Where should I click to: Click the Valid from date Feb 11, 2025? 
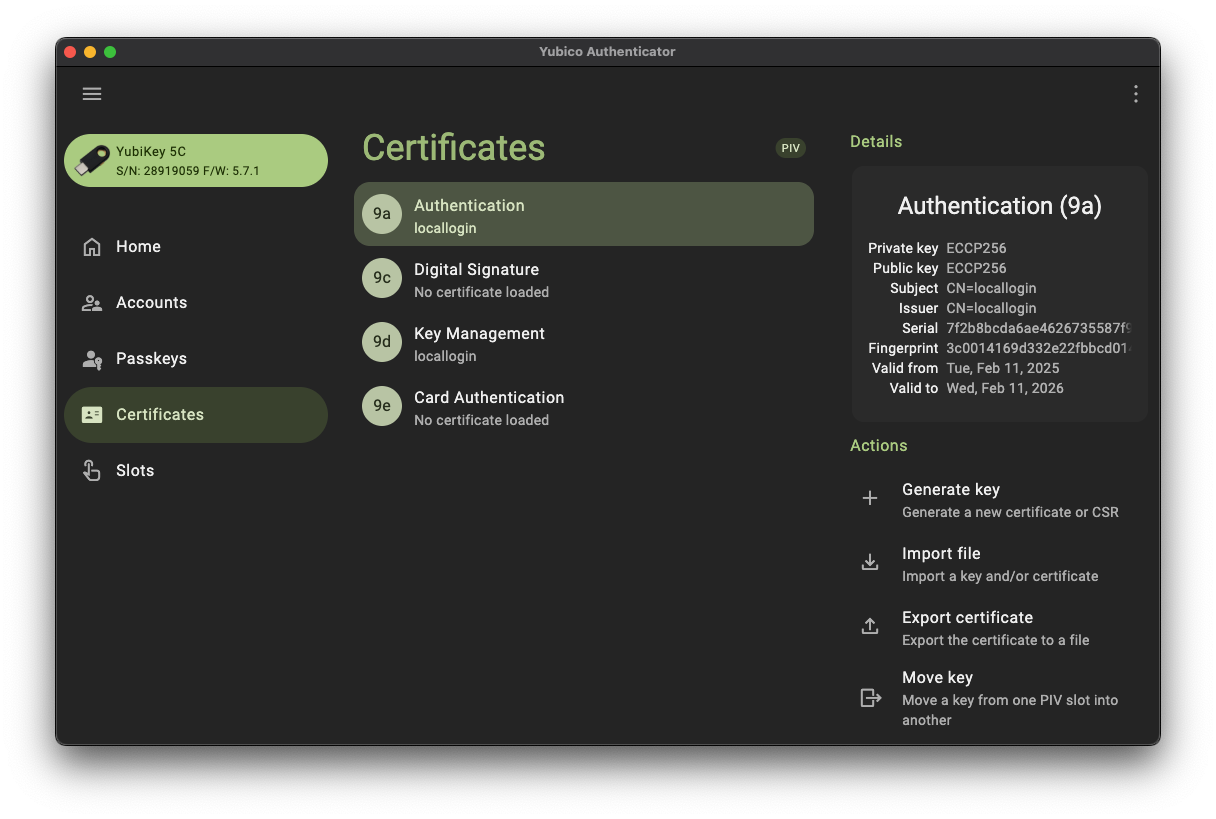(x=1003, y=368)
